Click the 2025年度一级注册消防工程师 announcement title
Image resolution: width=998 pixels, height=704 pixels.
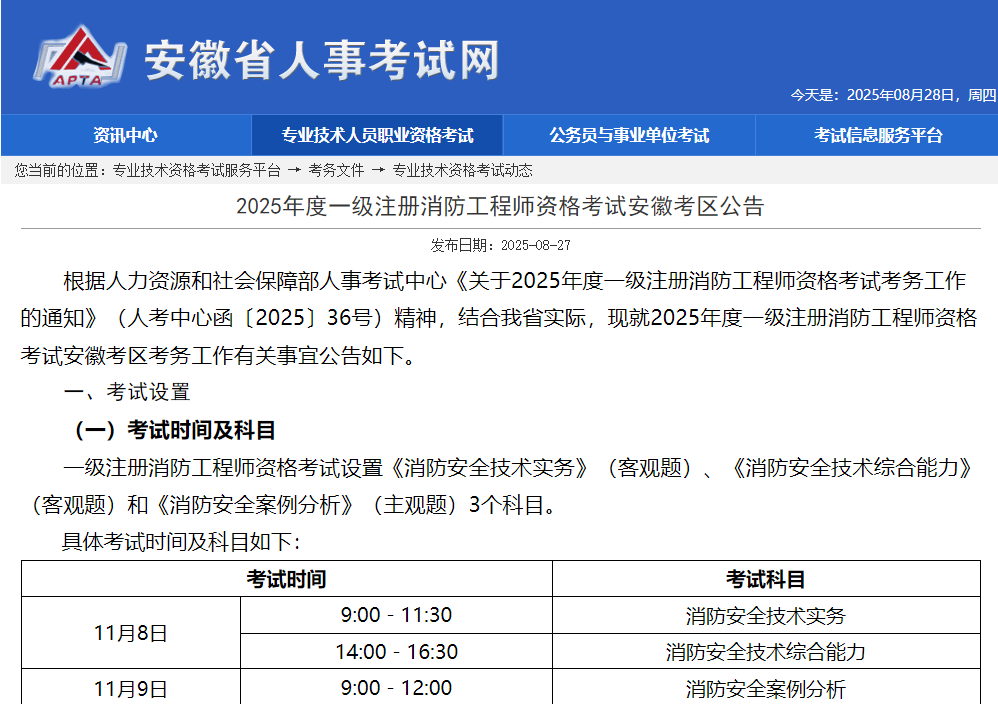point(499,207)
